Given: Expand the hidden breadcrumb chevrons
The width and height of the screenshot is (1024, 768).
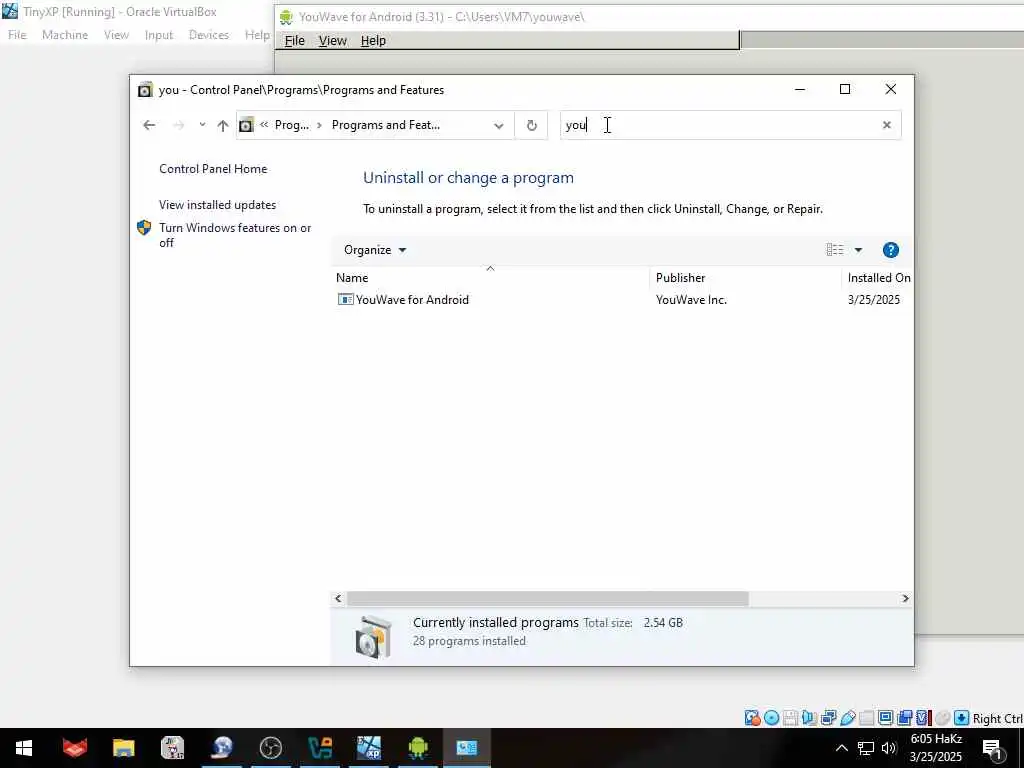Looking at the screenshot, I should [x=264, y=125].
